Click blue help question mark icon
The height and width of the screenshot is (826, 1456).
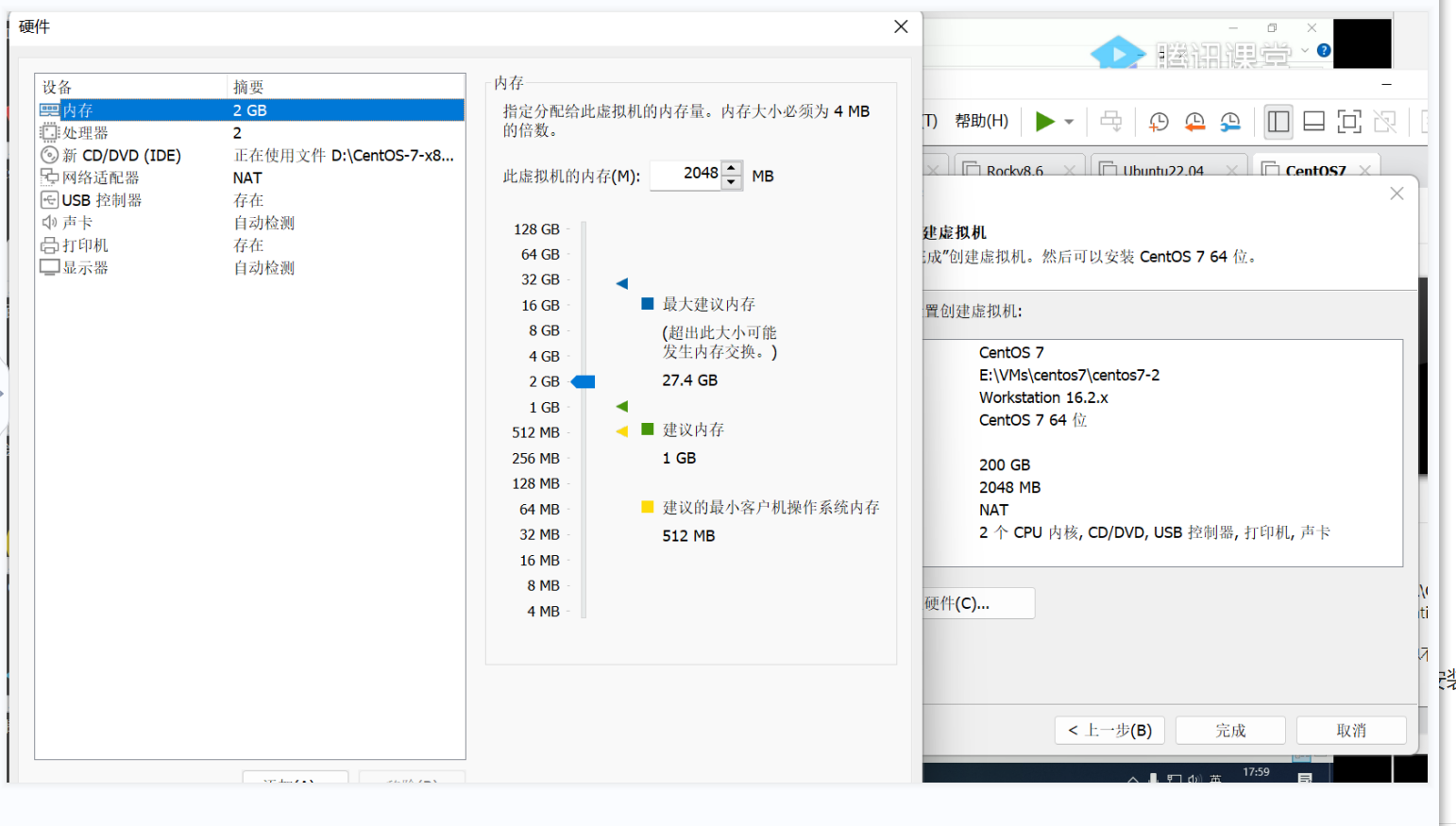[1324, 50]
